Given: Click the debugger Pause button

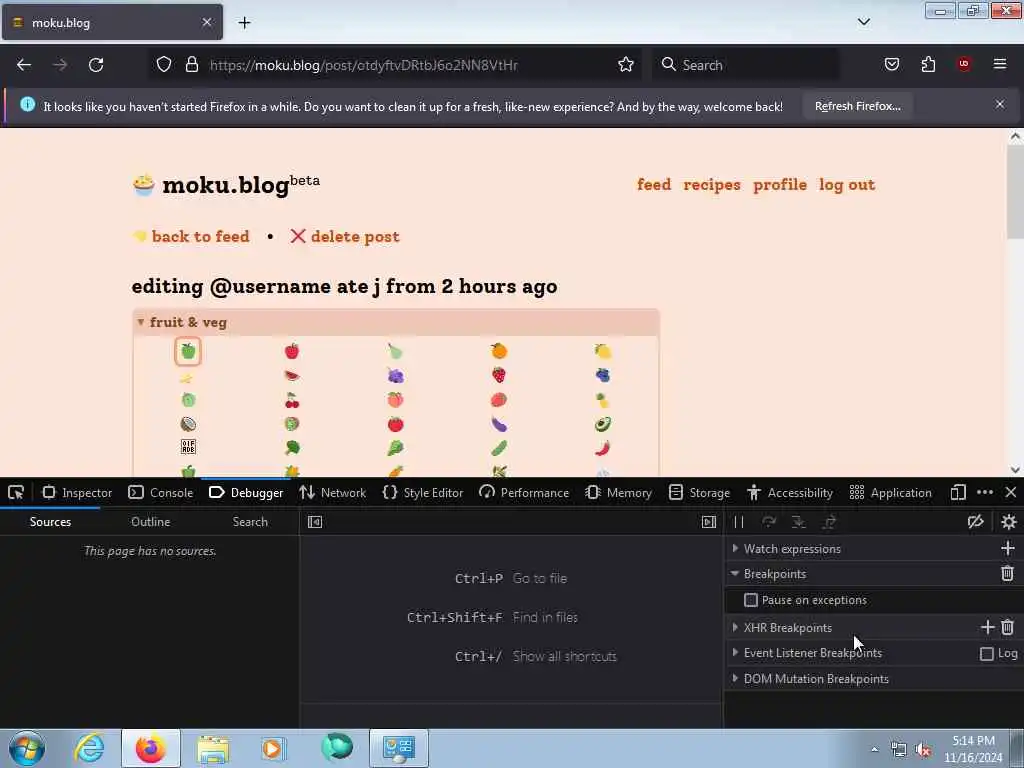Looking at the screenshot, I should tap(739, 522).
